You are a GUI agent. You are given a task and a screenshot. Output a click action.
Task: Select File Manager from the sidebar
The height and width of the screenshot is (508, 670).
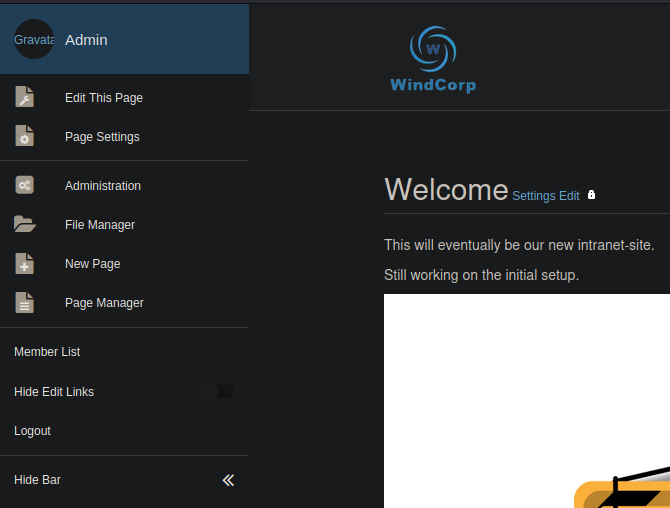tap(100, 225)
